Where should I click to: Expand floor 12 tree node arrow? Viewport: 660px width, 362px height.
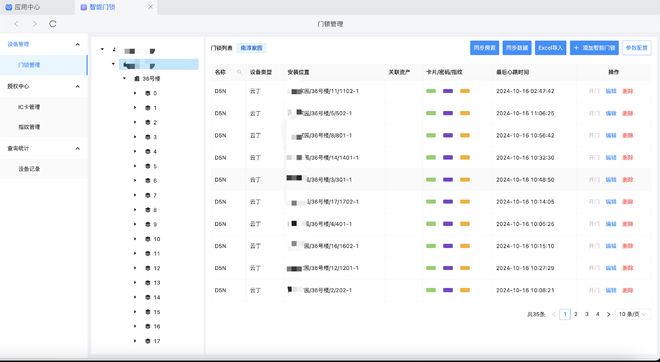tap(135, 268)
